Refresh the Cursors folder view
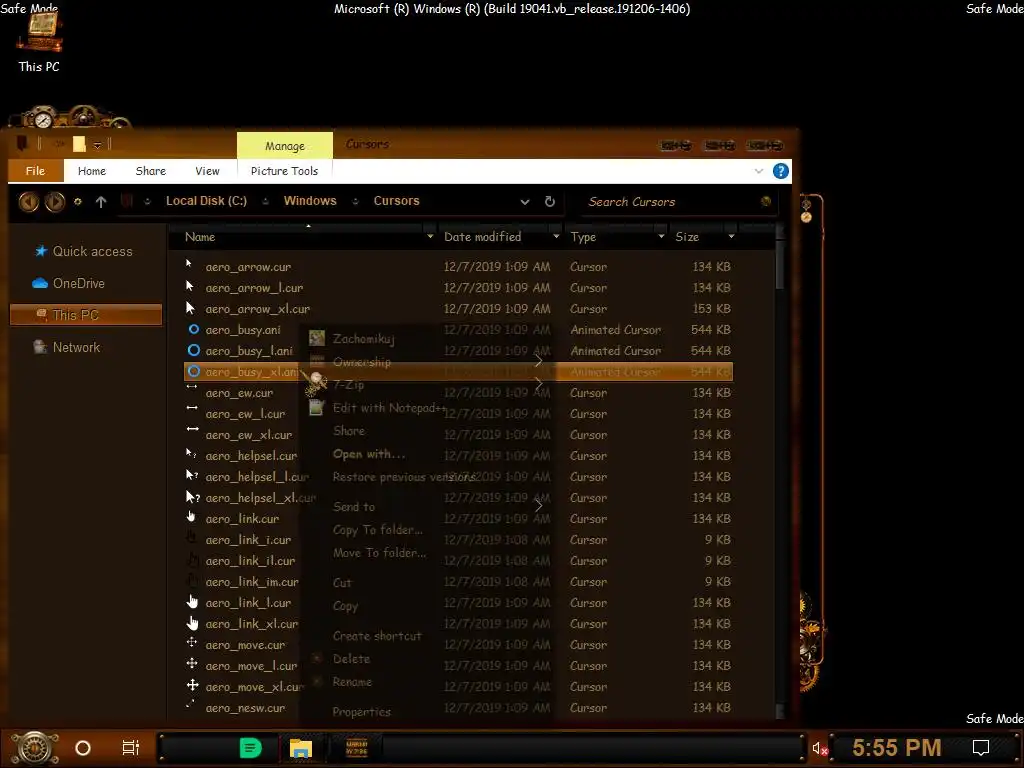The image size is (1024, 768). point(550,201)
